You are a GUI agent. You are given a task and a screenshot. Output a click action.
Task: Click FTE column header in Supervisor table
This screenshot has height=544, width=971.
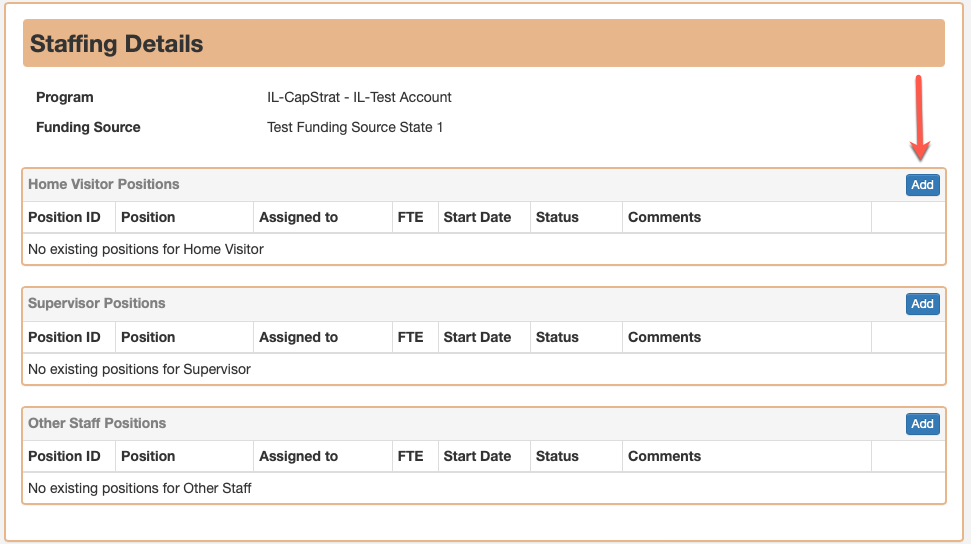click(x=411, y=337)
